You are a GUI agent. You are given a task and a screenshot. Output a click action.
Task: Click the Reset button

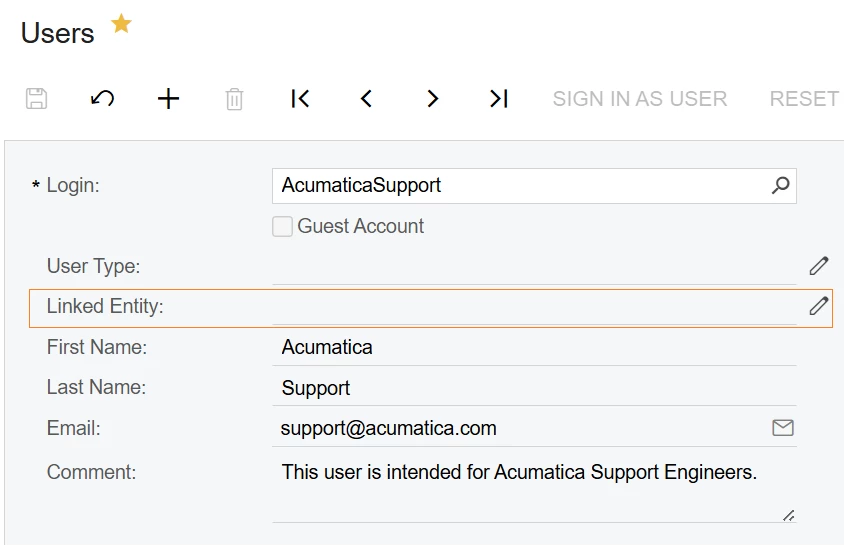click(804, 99)
